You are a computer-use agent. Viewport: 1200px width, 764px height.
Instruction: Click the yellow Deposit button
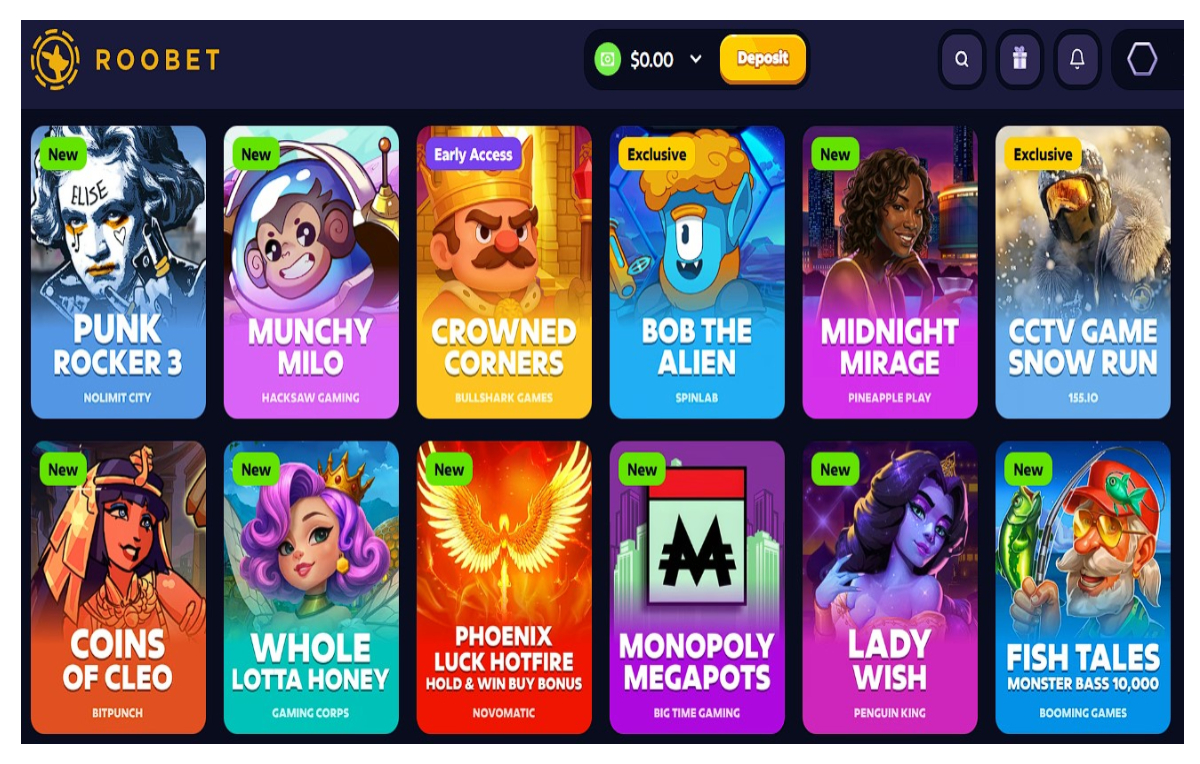pyautogui.click(x=763, y=59)
